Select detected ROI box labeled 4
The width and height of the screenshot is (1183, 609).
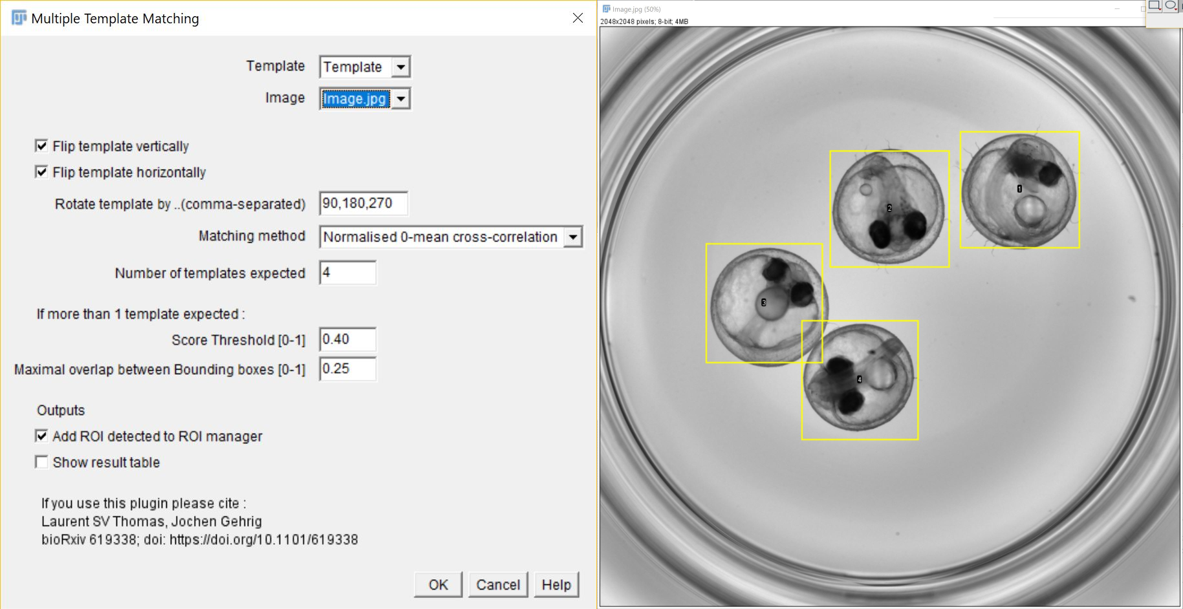click(859, 380)
